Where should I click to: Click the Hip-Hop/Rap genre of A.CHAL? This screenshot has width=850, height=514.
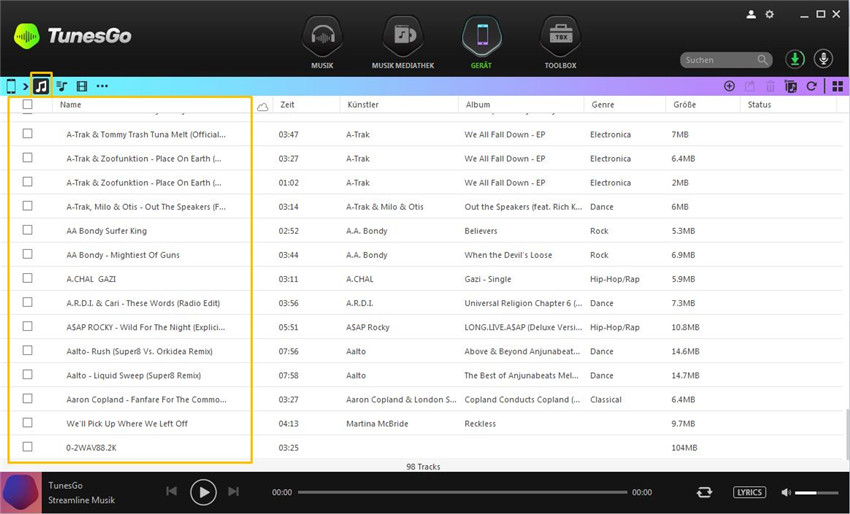(615, 279)
